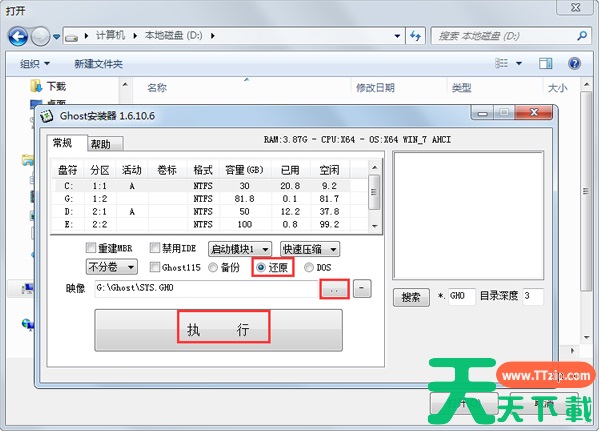Open the 启动模块1 dropdown
600x431 pixels.
tap(240, 249)
